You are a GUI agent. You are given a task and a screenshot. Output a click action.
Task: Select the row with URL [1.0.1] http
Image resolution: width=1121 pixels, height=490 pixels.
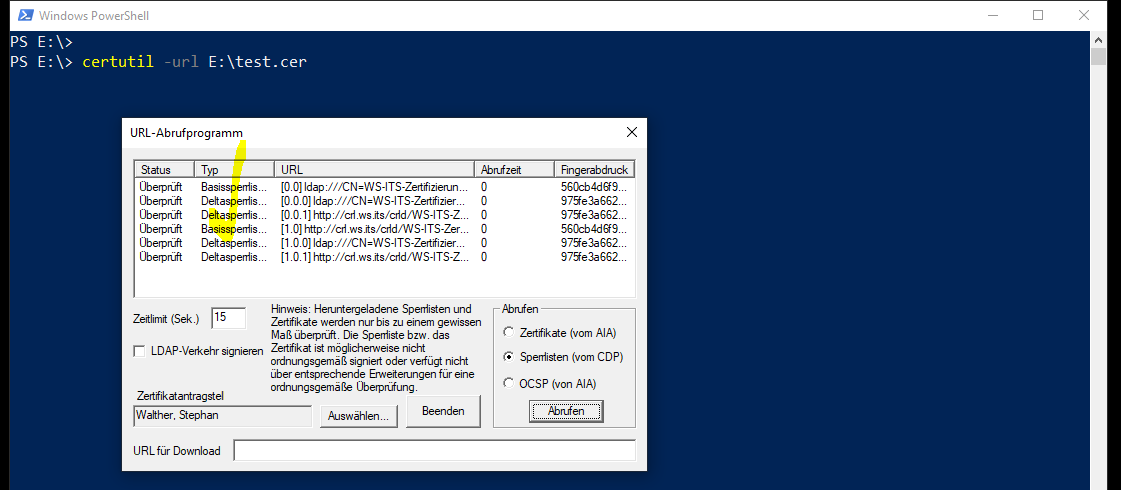pyautogui.click(x=385, y=256)
